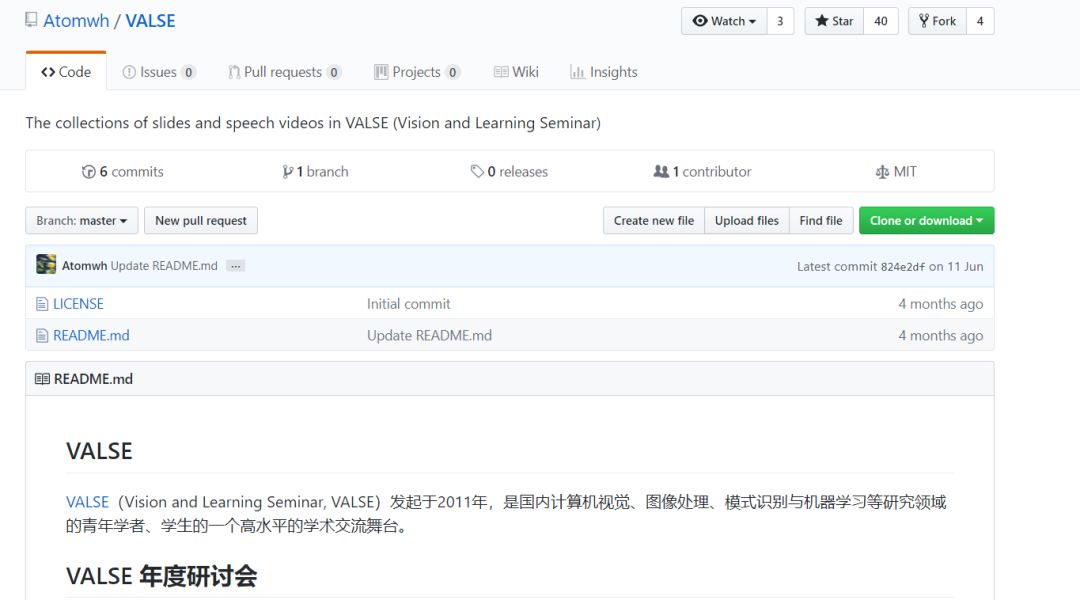This screenshot has width=1080, height=600.
Task: Click the people icon beside 1 contributor
Action: [x=661, y=172]
